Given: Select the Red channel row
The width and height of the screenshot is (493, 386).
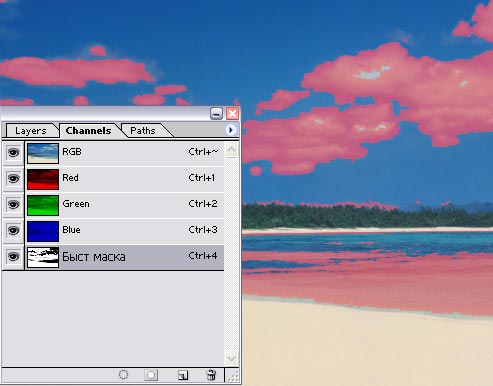Looking at the screenshot, I should coord(125,179).
